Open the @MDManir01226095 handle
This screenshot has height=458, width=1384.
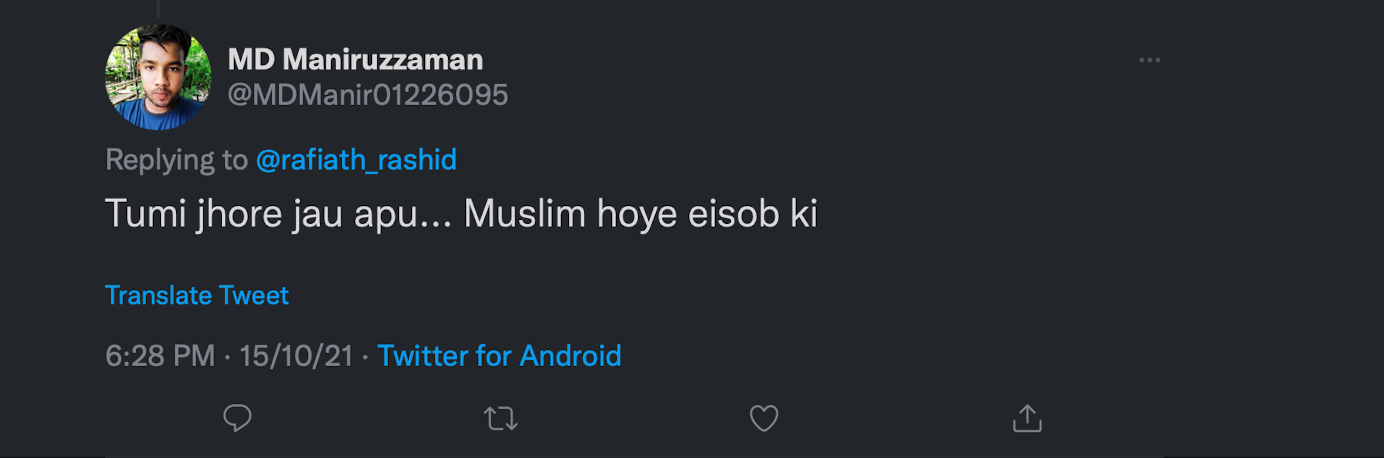[x=367, y=95]
